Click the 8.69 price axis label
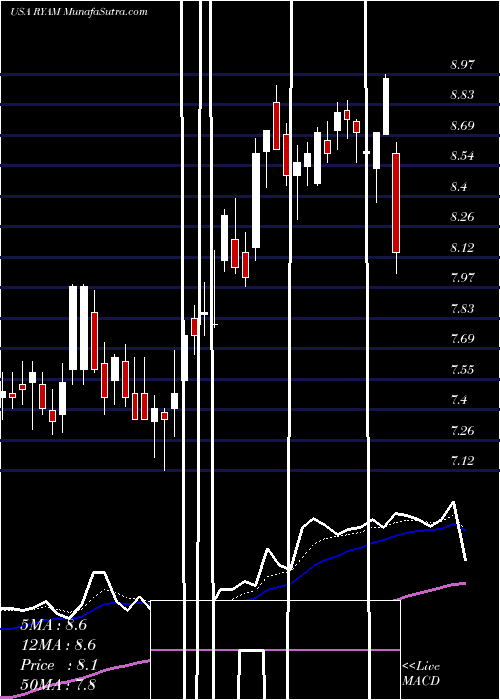 [462, 125]
